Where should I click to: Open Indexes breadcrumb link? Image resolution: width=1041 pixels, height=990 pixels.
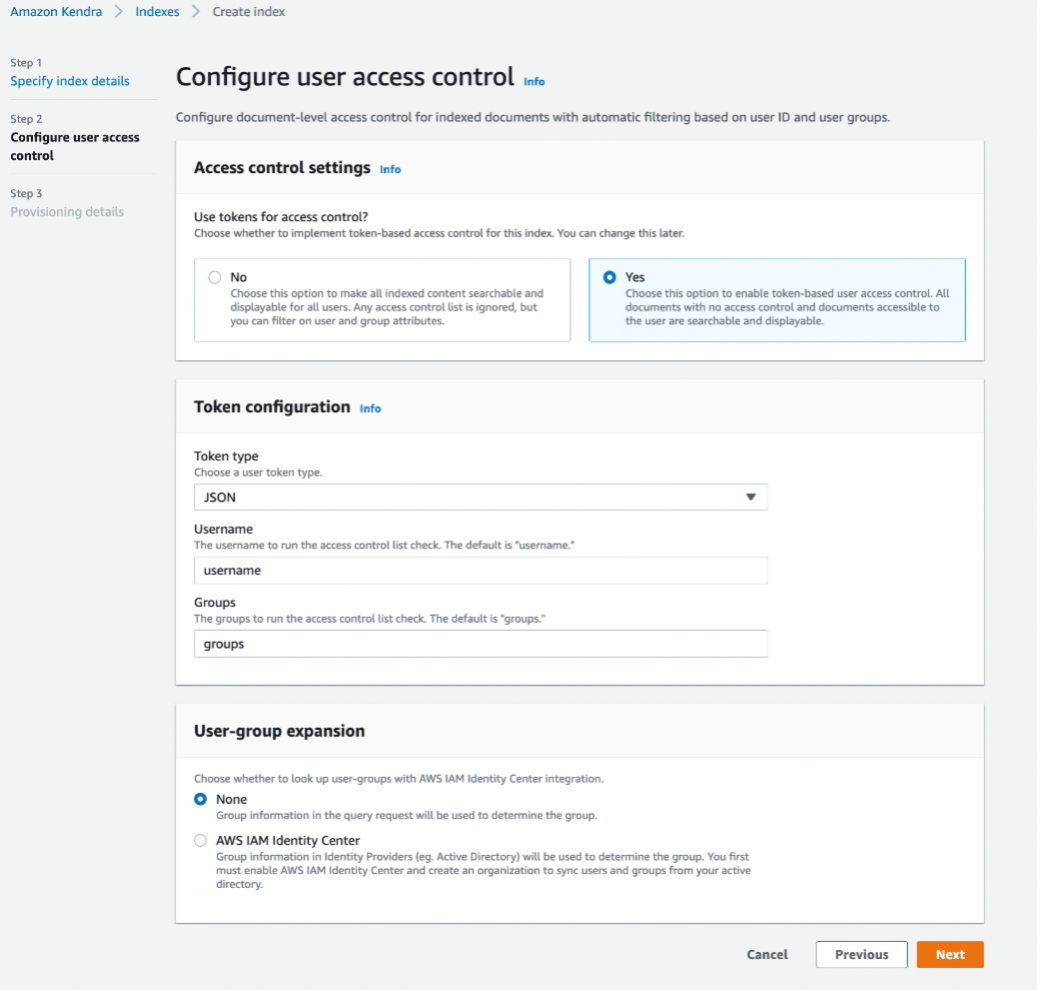pyautogui.click(x=158, y=12)
